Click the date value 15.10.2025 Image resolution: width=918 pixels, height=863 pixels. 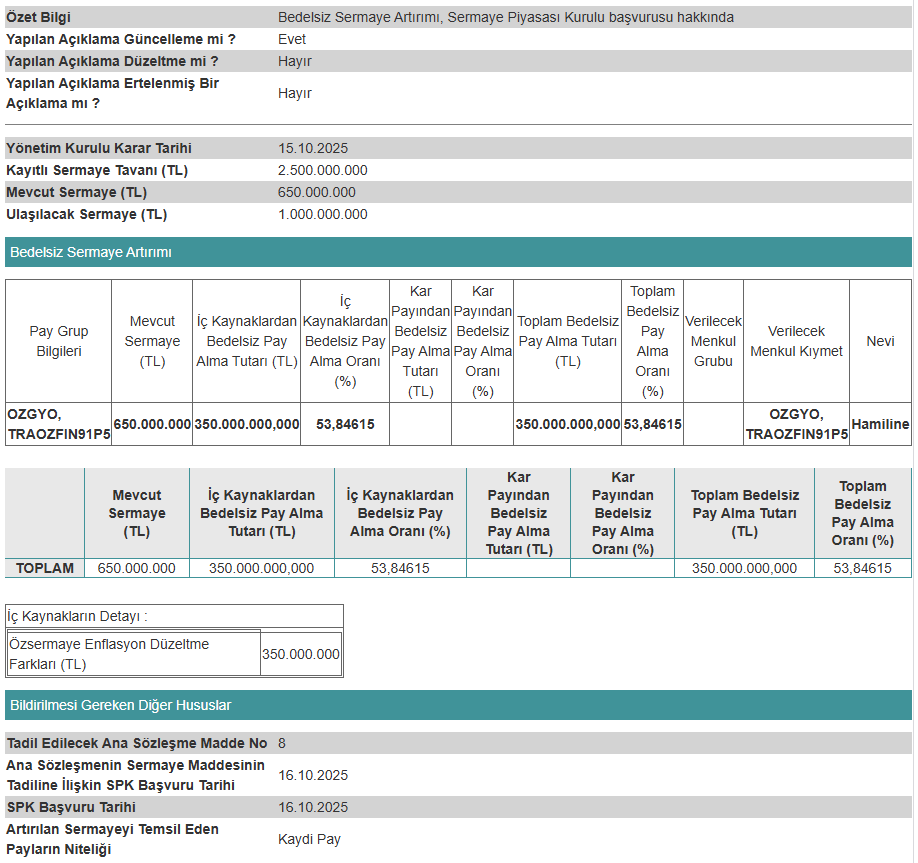313,148
